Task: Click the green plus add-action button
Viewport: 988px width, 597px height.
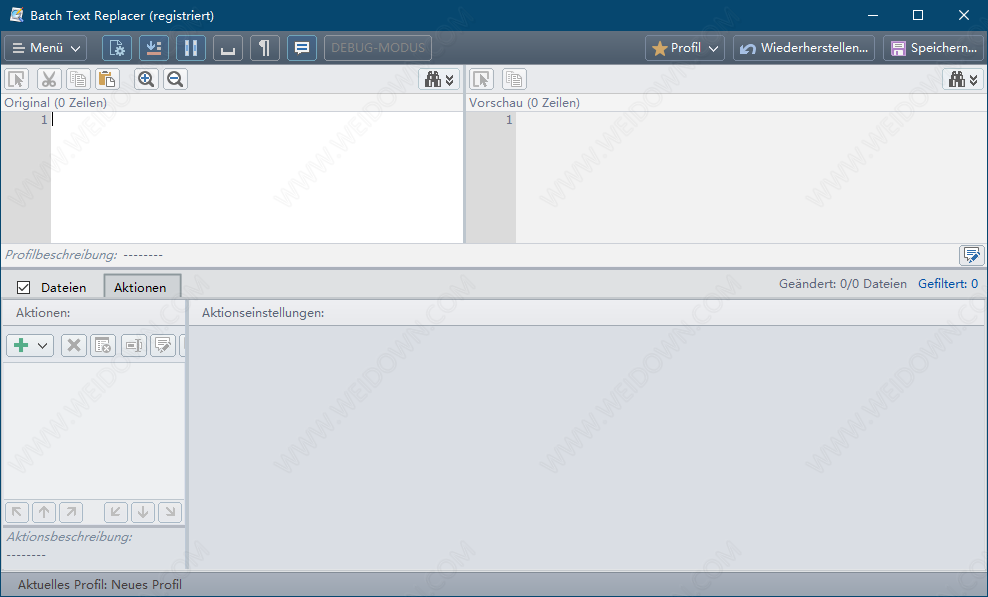Action: click(x=21, y=345)
